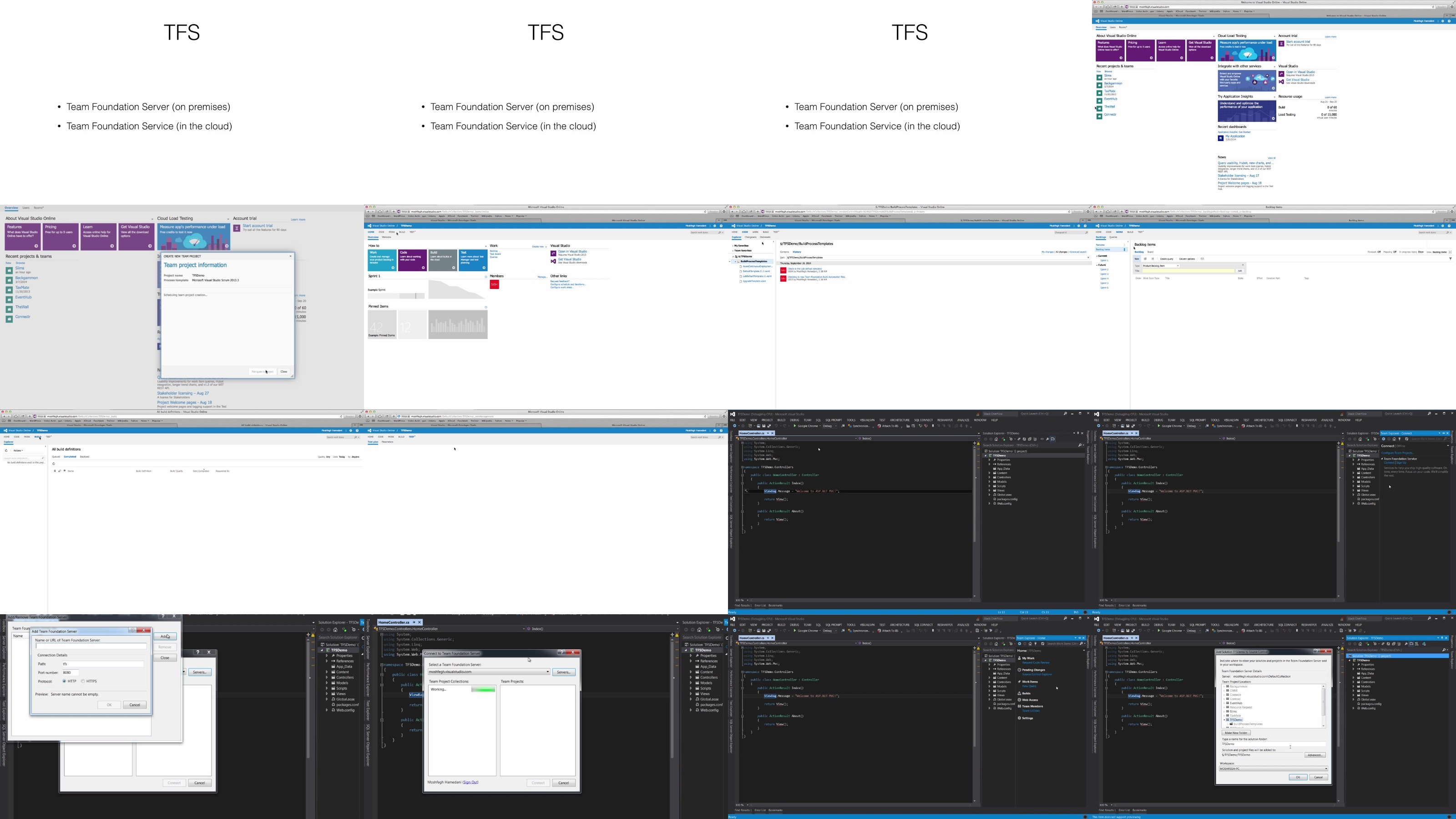This screenshot has height=819, width=1456.
Task: Click the green Working progress bar
Action: [x=483, y=690]
